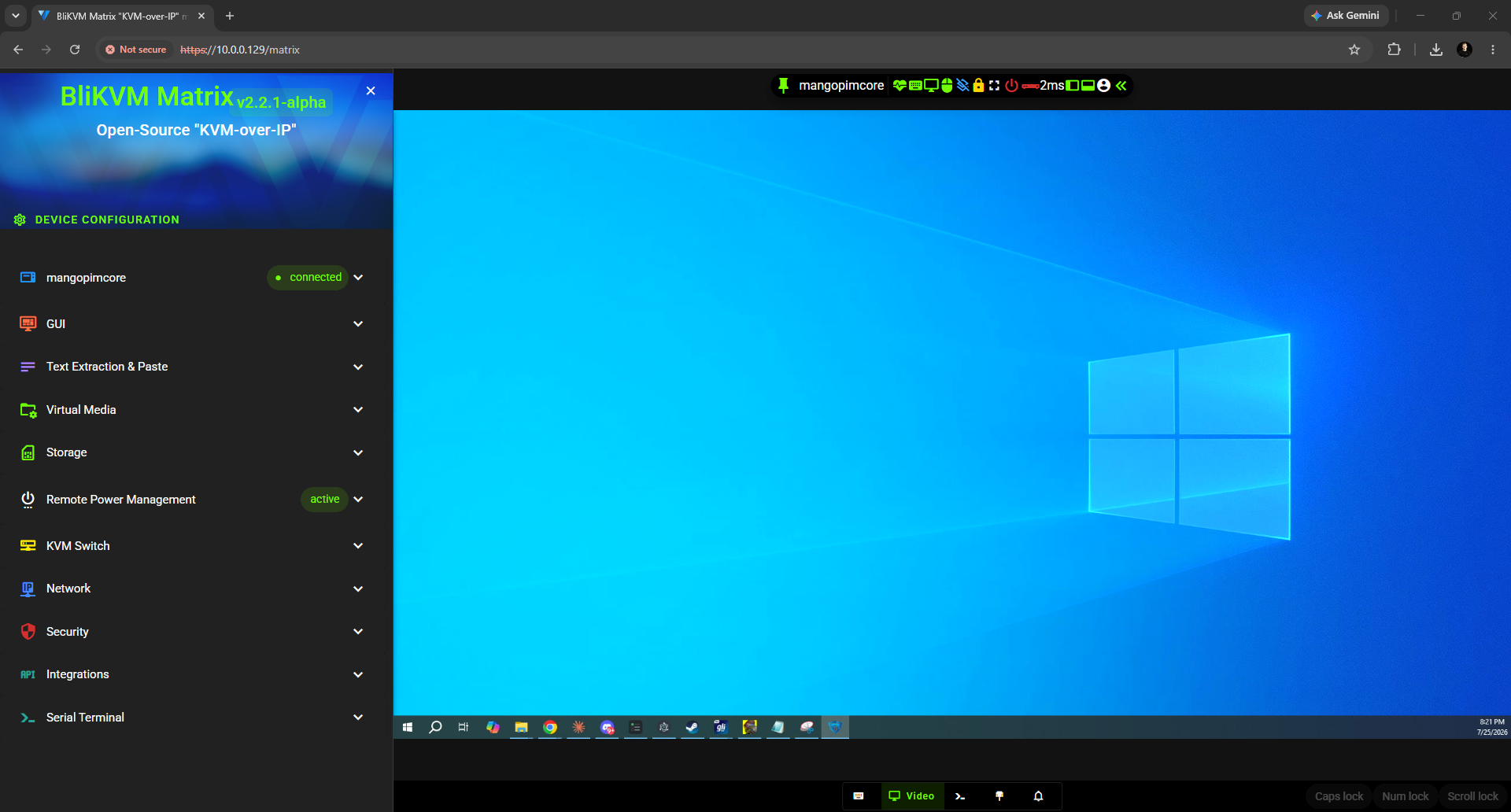The image size is (1511, 812).
Task: Click the red power icon in top toolbar
Action: [1011, 85]
